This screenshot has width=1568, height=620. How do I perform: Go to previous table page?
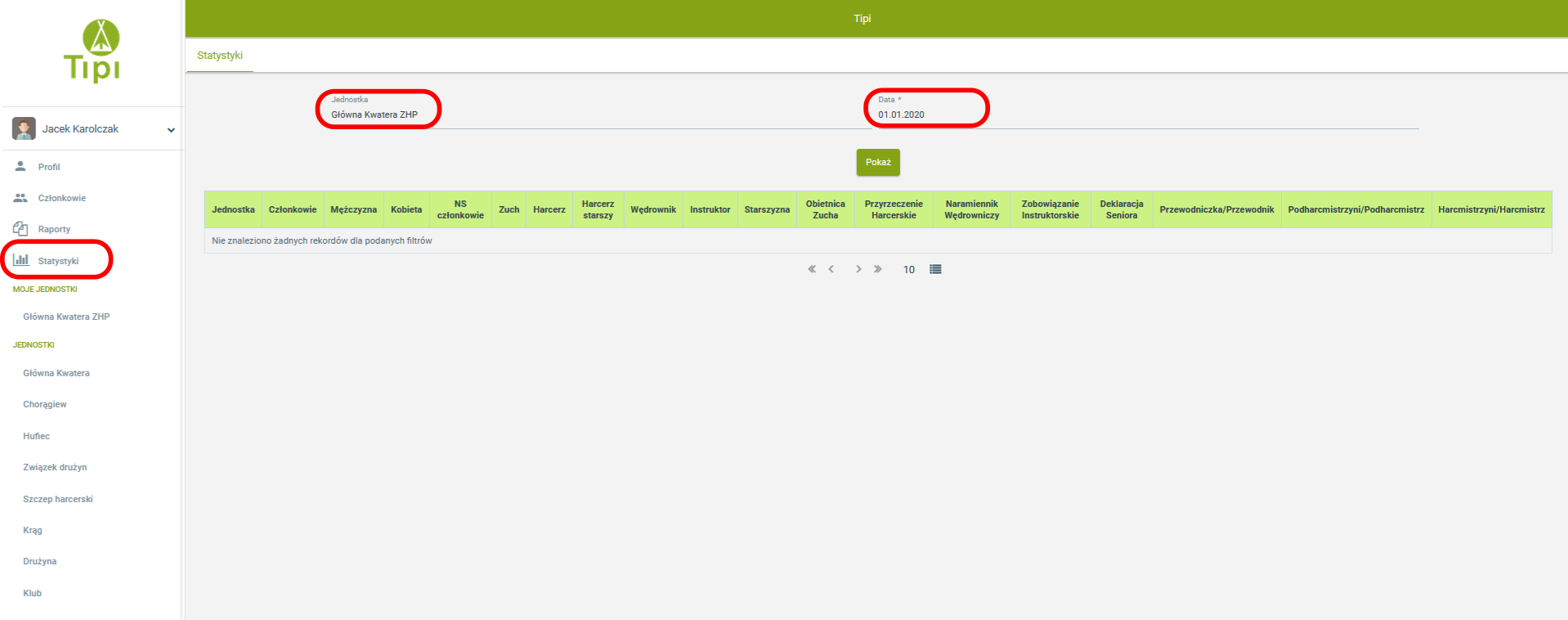point(831,269)
